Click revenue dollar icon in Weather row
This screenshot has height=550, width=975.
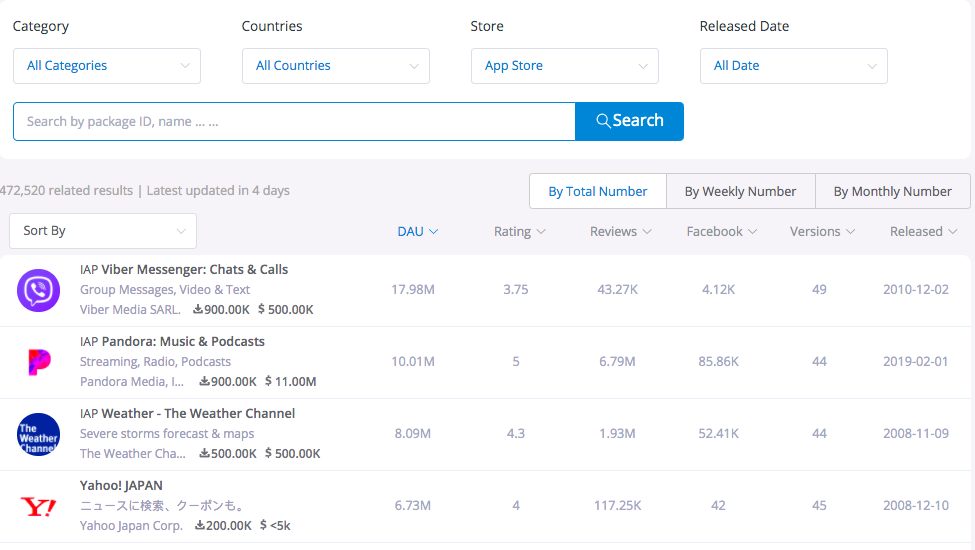pos(268,453)
